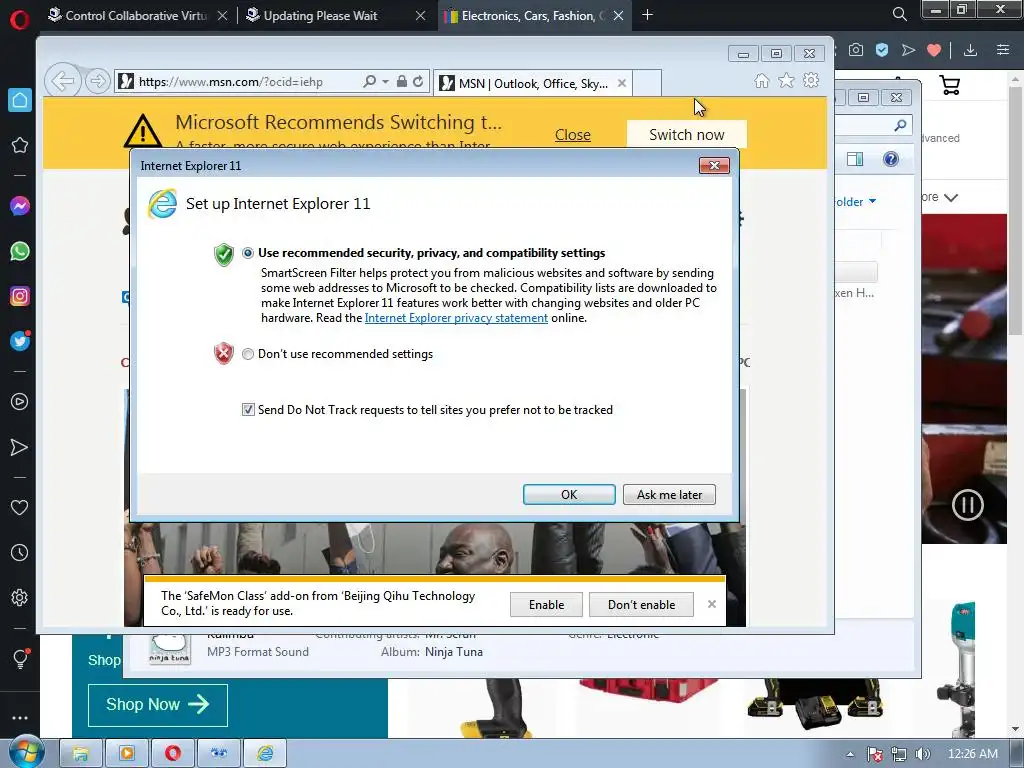
Task: Open Opera easy setup icon
Action: [1003, 50]
